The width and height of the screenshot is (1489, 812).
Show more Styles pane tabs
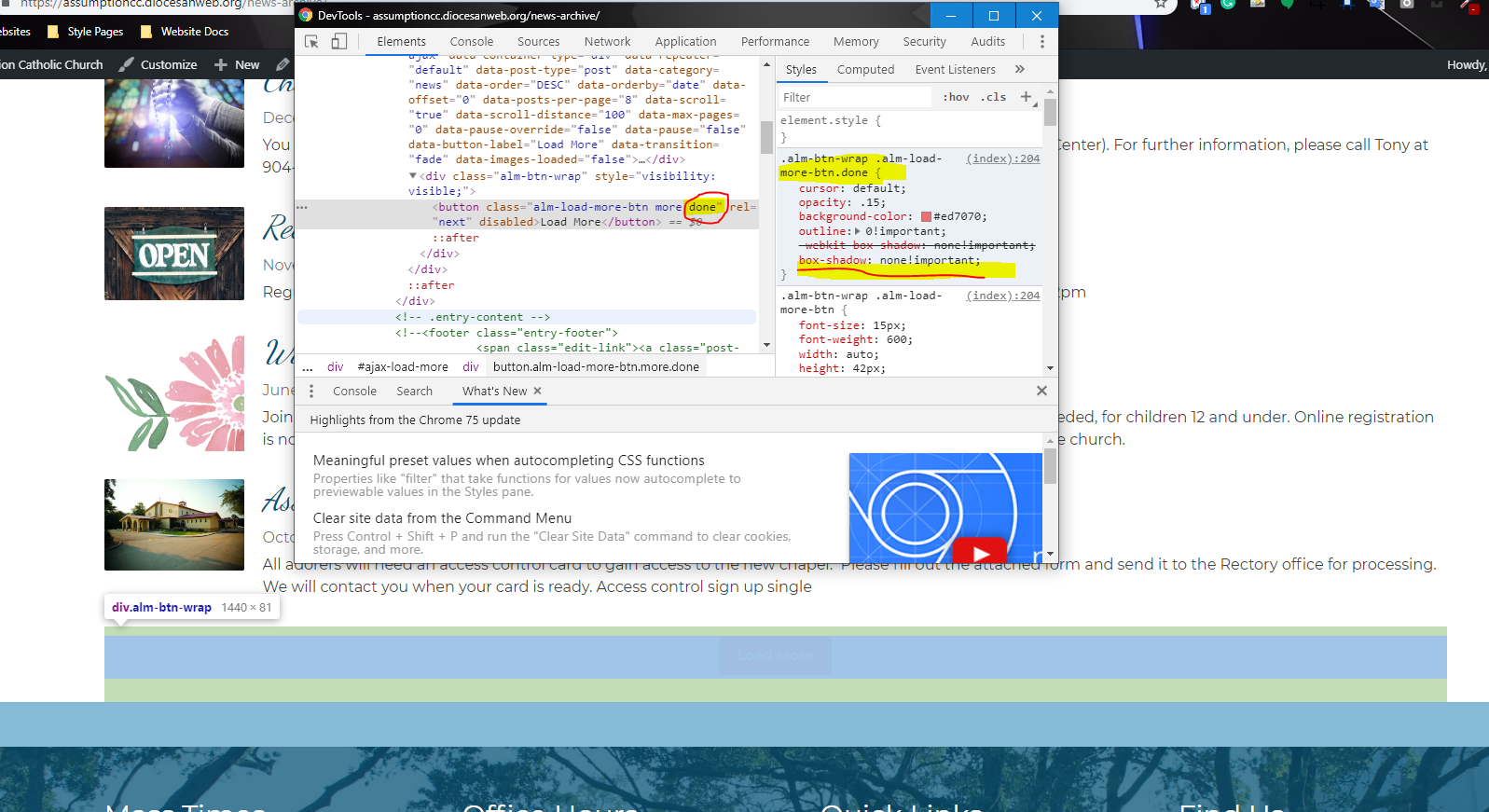point(1019,69)
